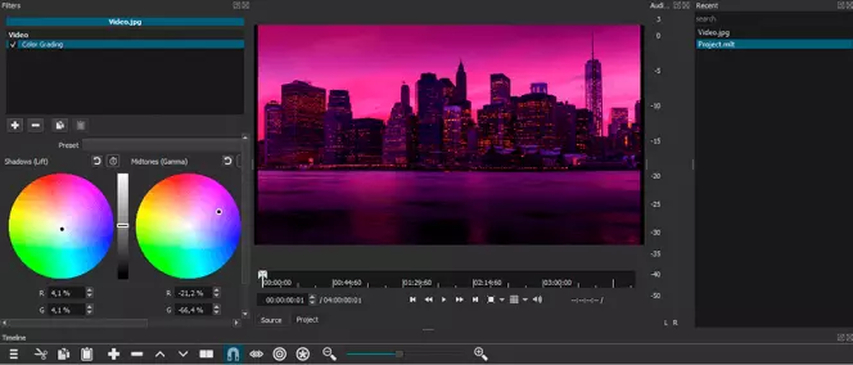Ripple delete with Timeline minus icon
This screenshot has height=365, width=853.
pyautogui.click(x=137, y=354)
